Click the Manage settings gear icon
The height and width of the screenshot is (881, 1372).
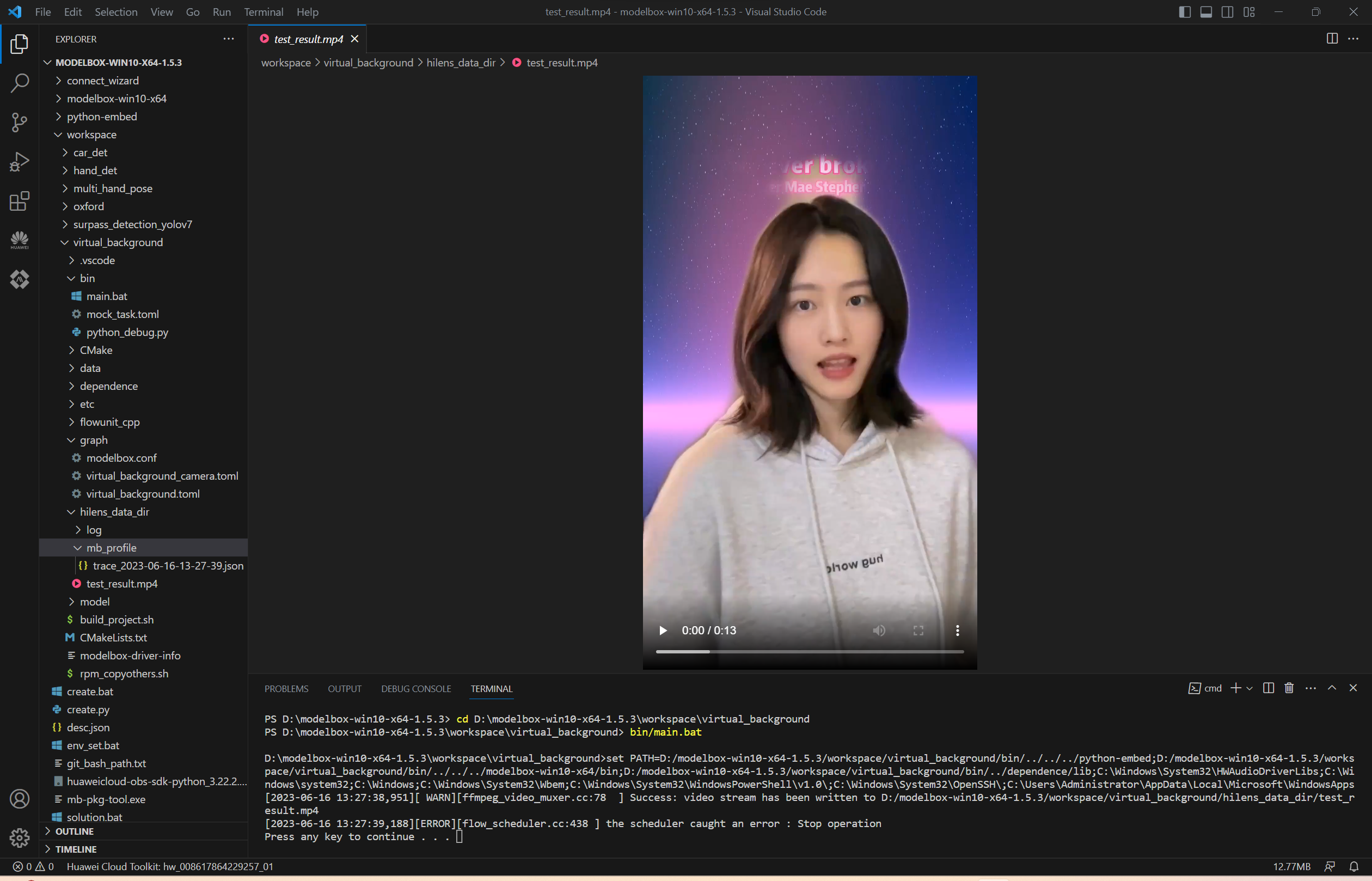tap(20, 838)
